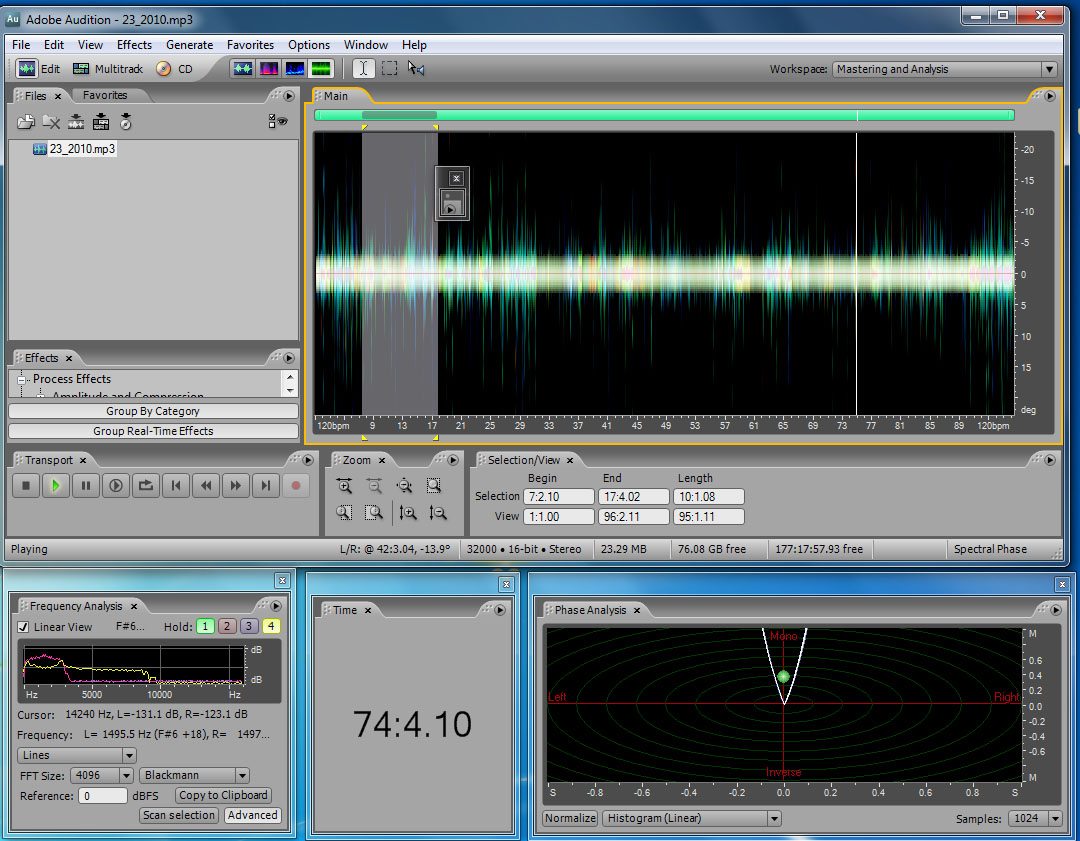
Task: Open the FFT Size dropdown
Action: [126, 776]
